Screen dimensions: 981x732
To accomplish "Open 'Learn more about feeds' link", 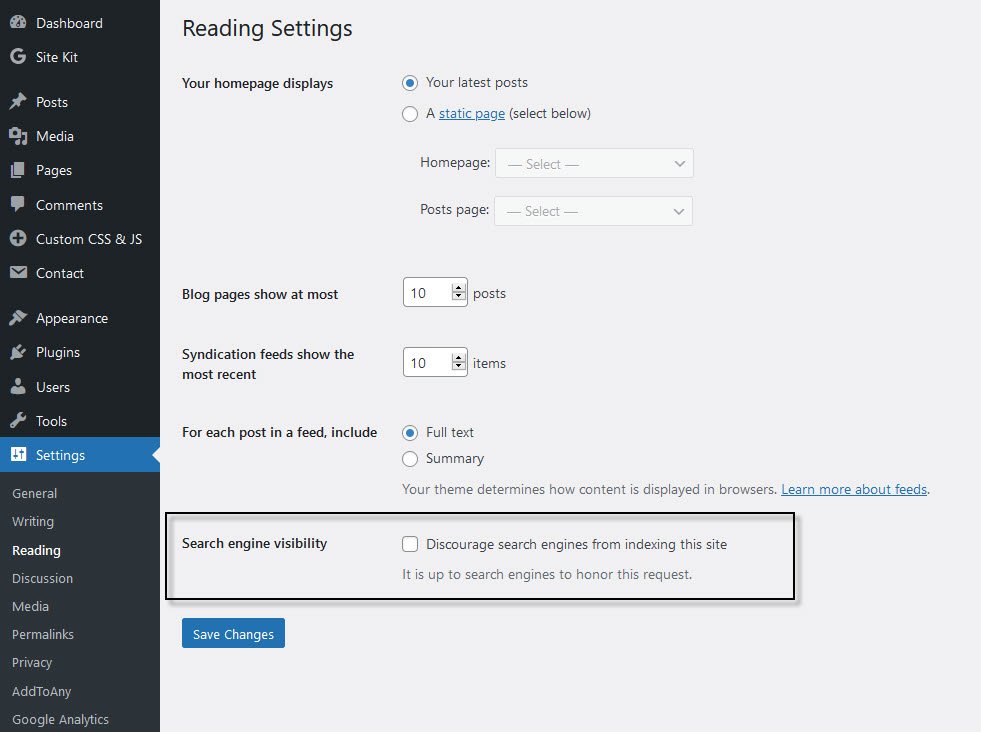I will pyautogui.click(x=854, y=489).
